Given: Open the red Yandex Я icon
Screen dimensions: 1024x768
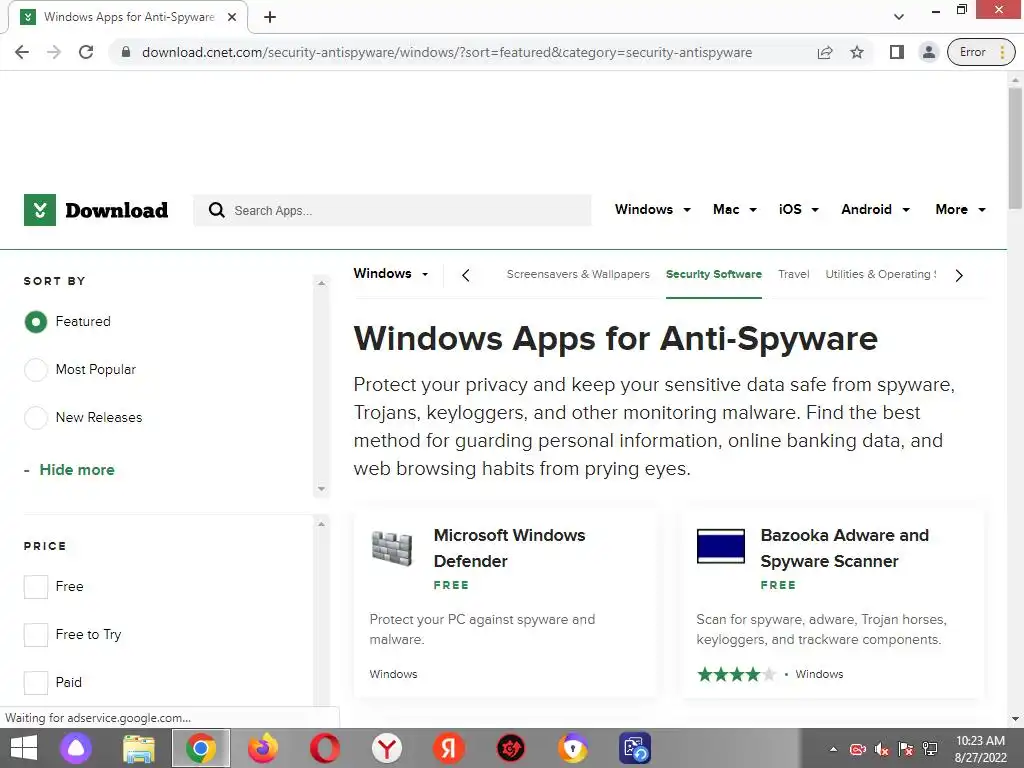Looking at the screenshot, I should pos(449,748).
